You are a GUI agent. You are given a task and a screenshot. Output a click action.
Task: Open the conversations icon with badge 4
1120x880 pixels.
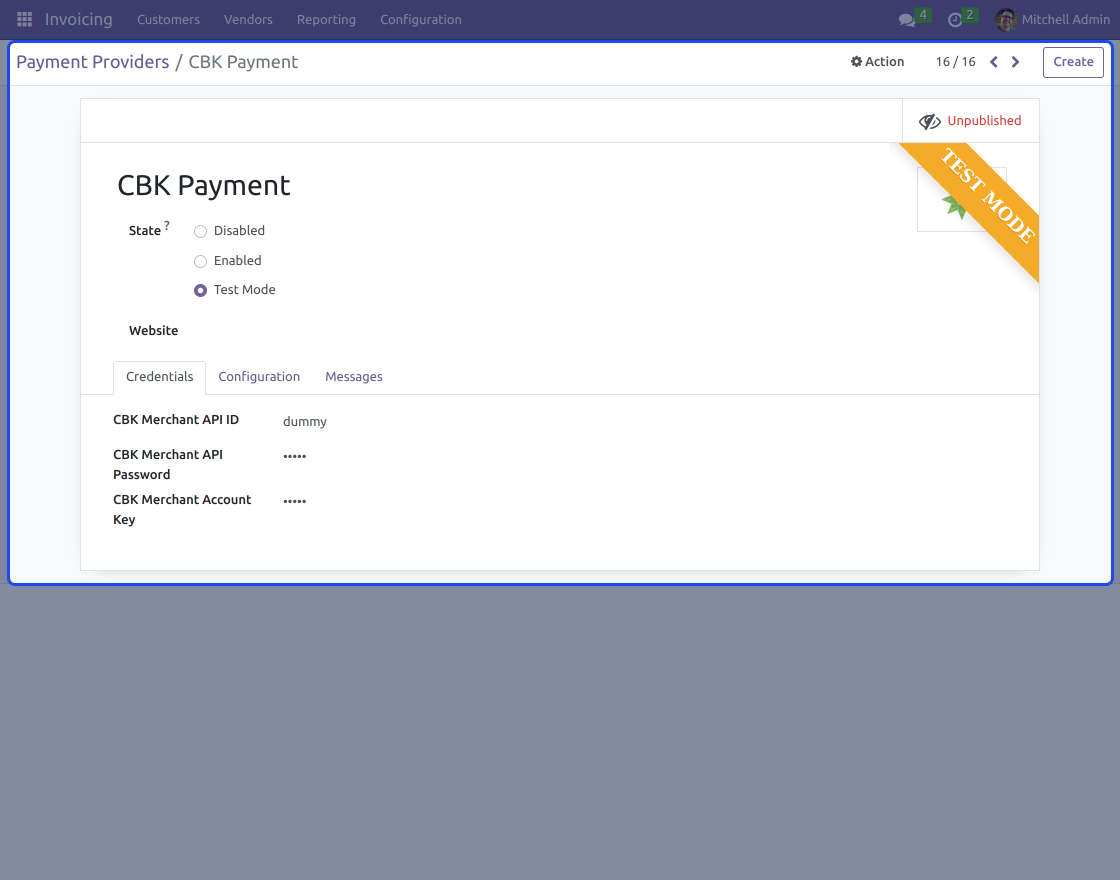click(908, 19)
